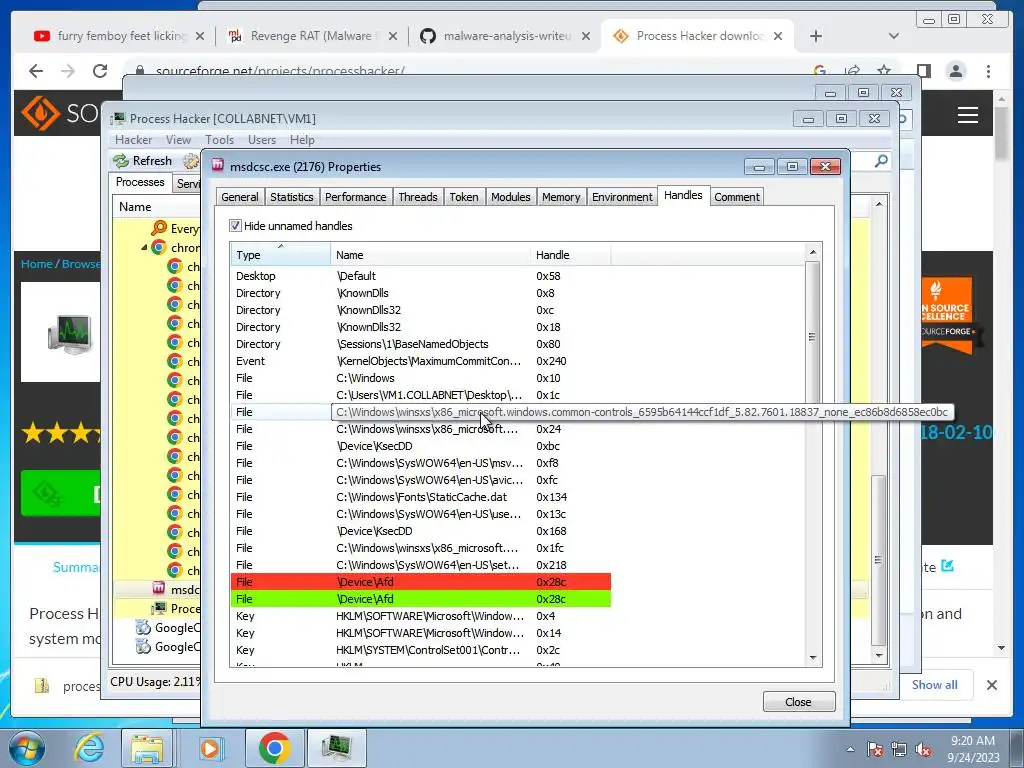Click the options gear icon beside Refresh
1024x768 pixels.
pos(191,161)
